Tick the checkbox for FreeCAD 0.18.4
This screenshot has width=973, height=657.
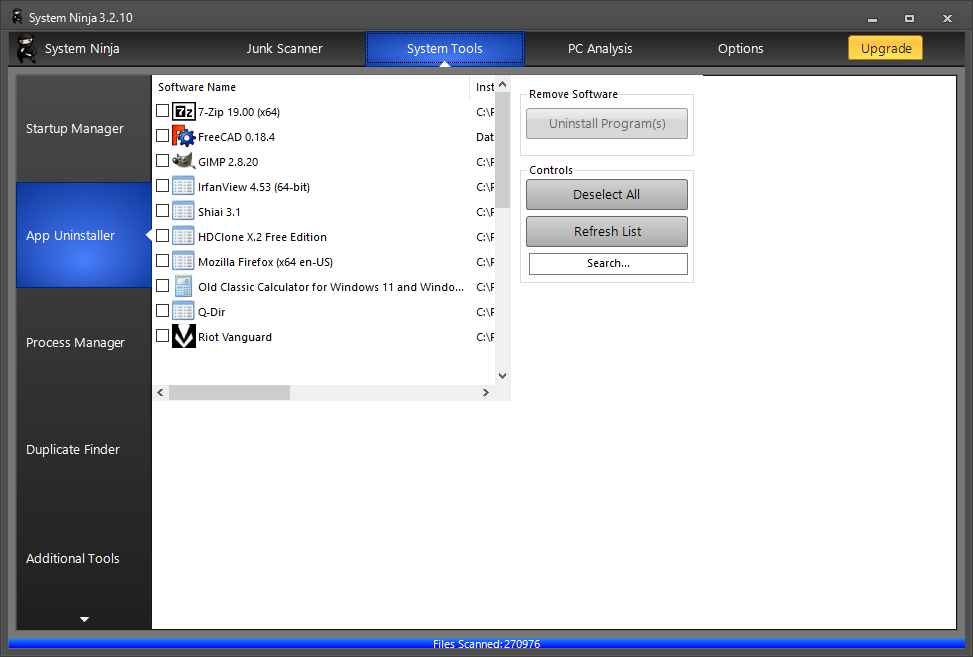tap(163, 135)
